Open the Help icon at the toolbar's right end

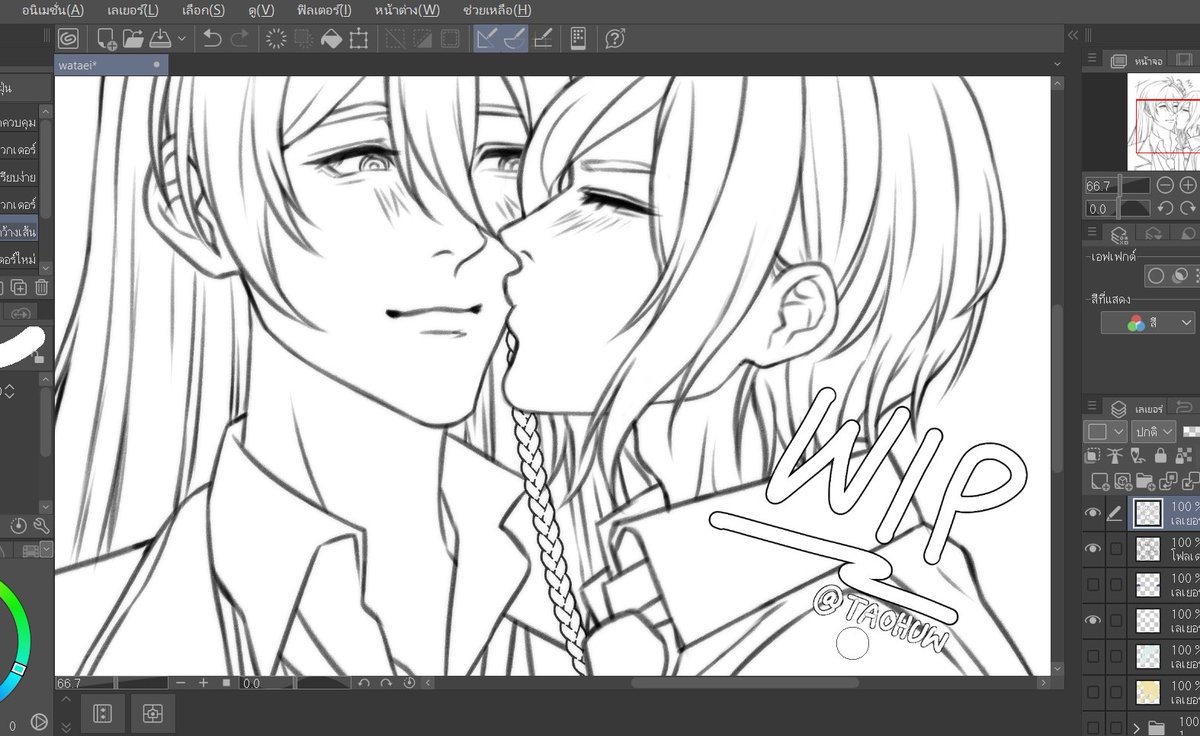click(614, 40)
